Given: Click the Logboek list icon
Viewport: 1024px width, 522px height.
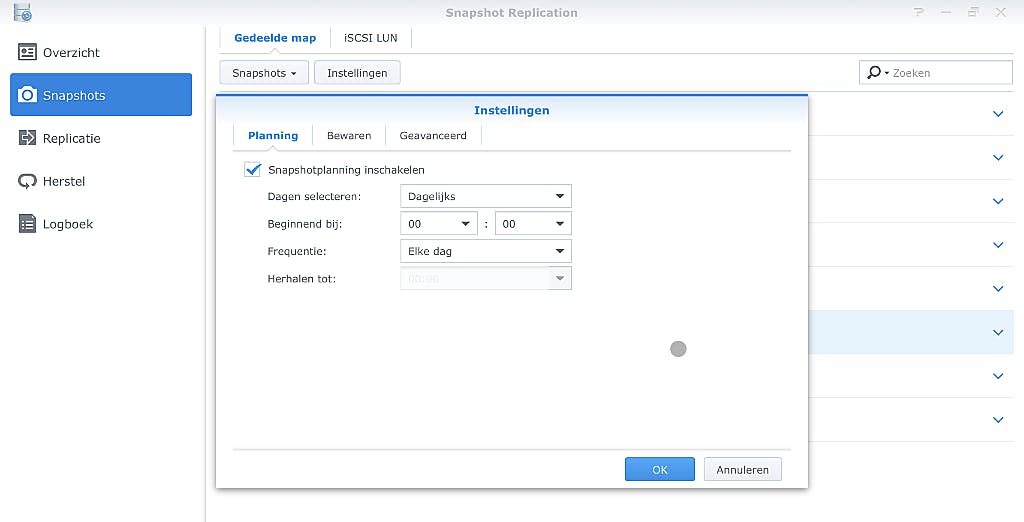Looking at the screenshot, I should (x=27, y=224).
